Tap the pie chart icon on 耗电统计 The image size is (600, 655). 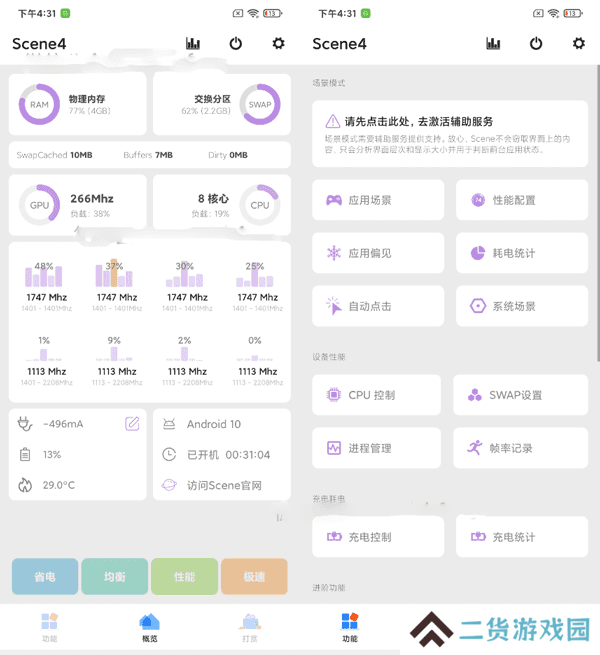(x=478, y=253)
